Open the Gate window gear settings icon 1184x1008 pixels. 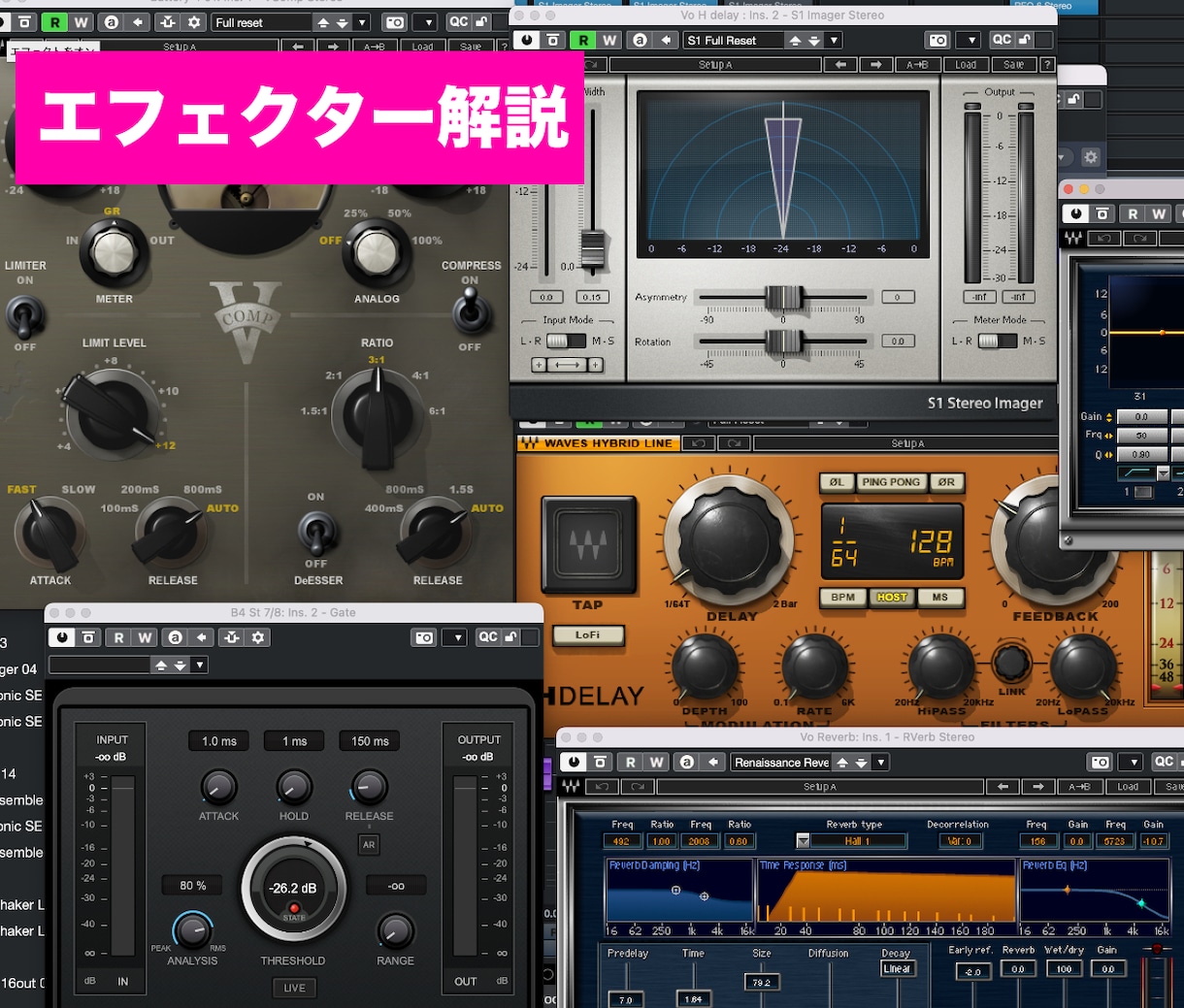pyautogui.click(x=257, y=637)
